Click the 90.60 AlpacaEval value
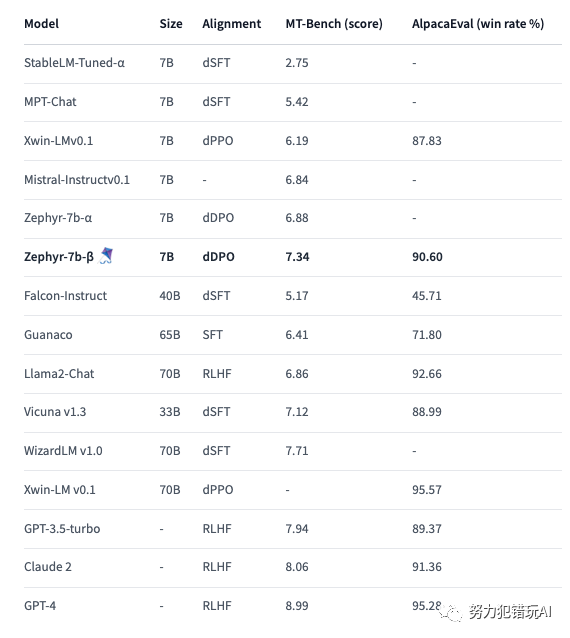Viewport: 570px width, 638px height. (427, 257)
